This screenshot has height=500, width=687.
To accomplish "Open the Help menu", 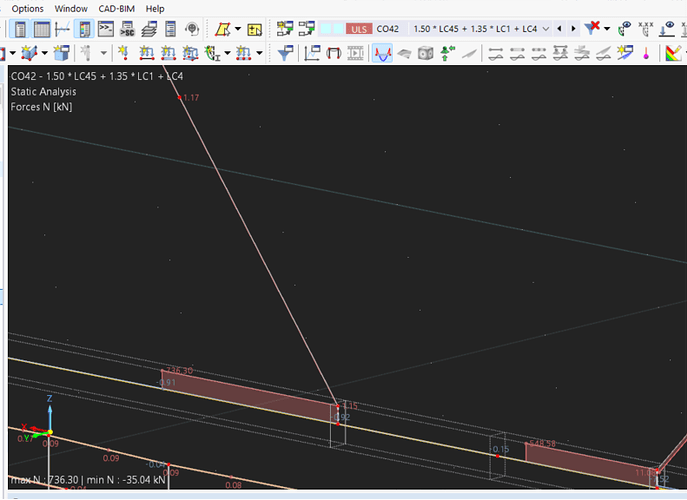I will tap(155, 9).
